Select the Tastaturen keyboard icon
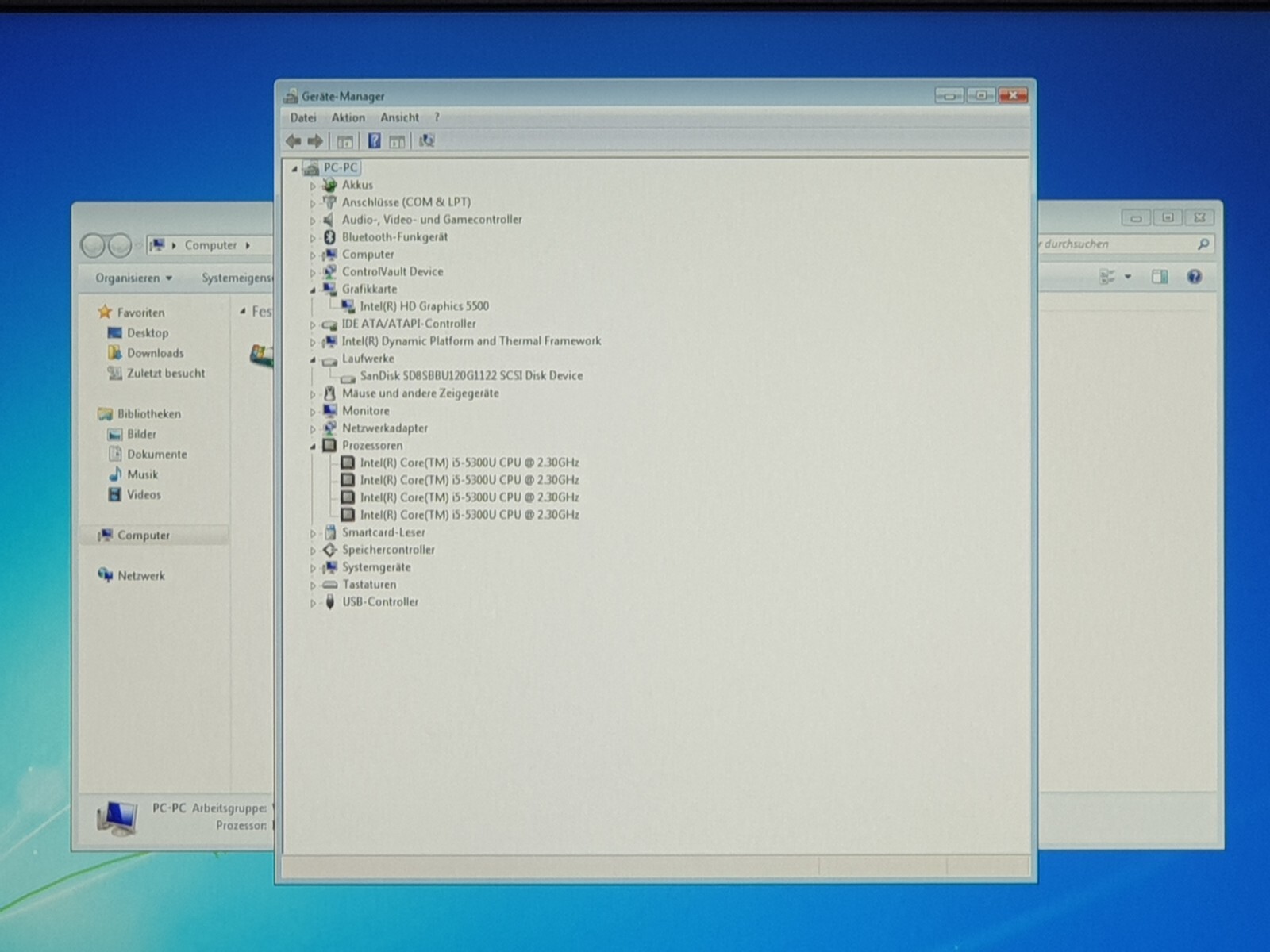1270x952 pixels. click(330, 585)
